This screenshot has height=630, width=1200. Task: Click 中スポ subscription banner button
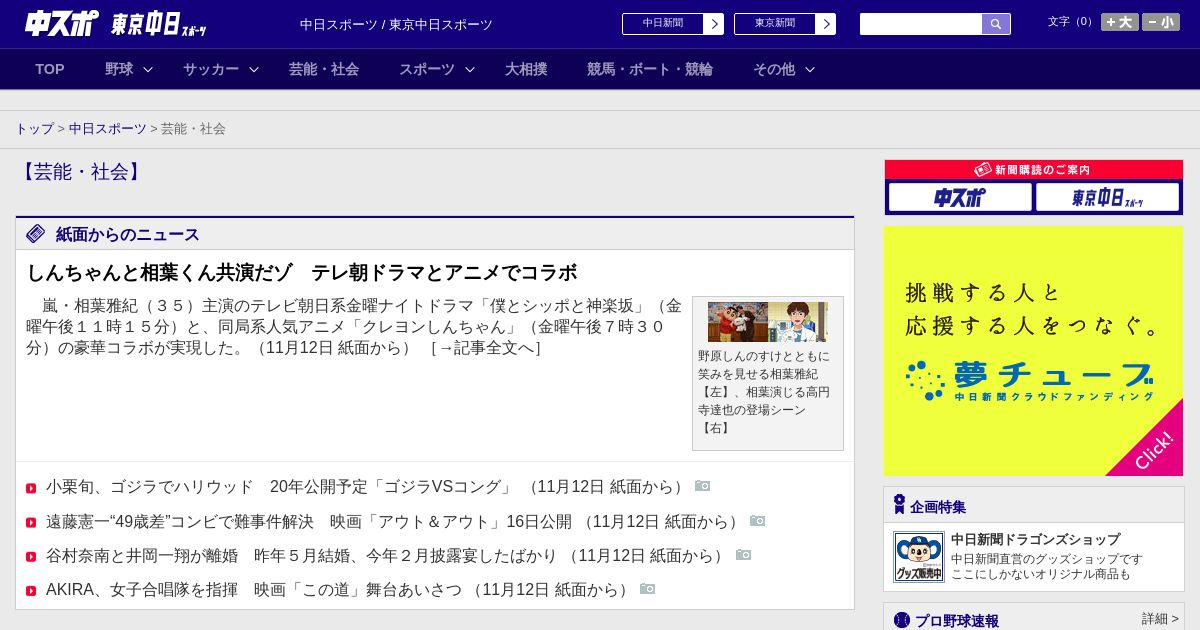[x=960, y=197]
